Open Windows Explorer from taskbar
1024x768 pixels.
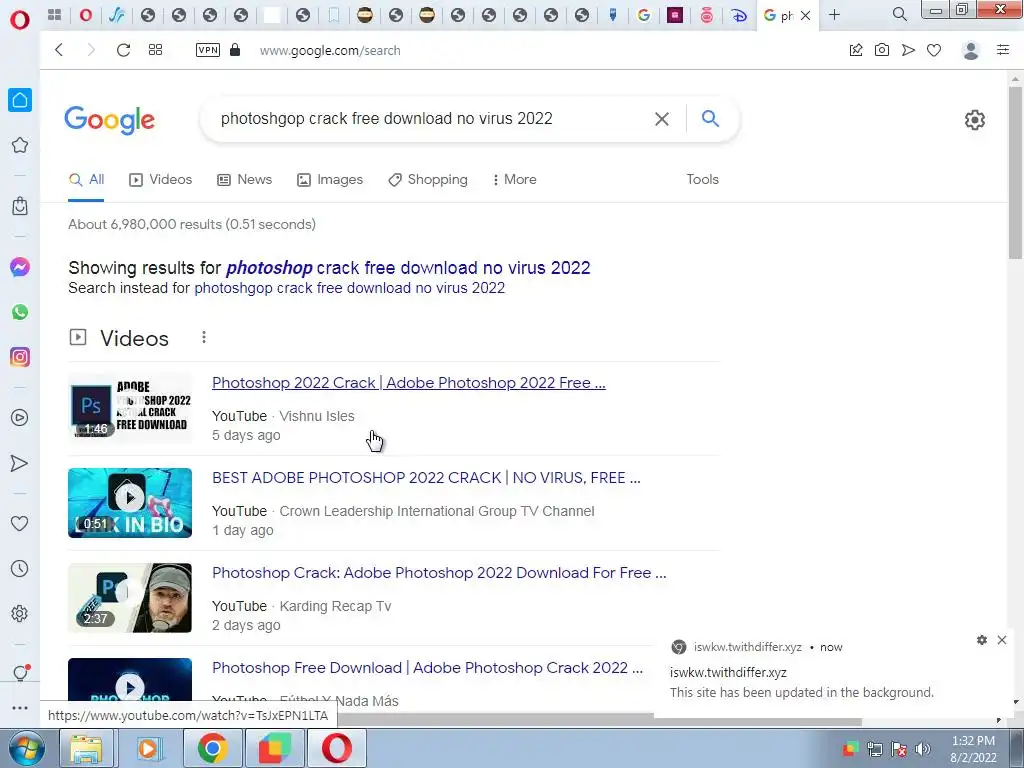(86, 748)
